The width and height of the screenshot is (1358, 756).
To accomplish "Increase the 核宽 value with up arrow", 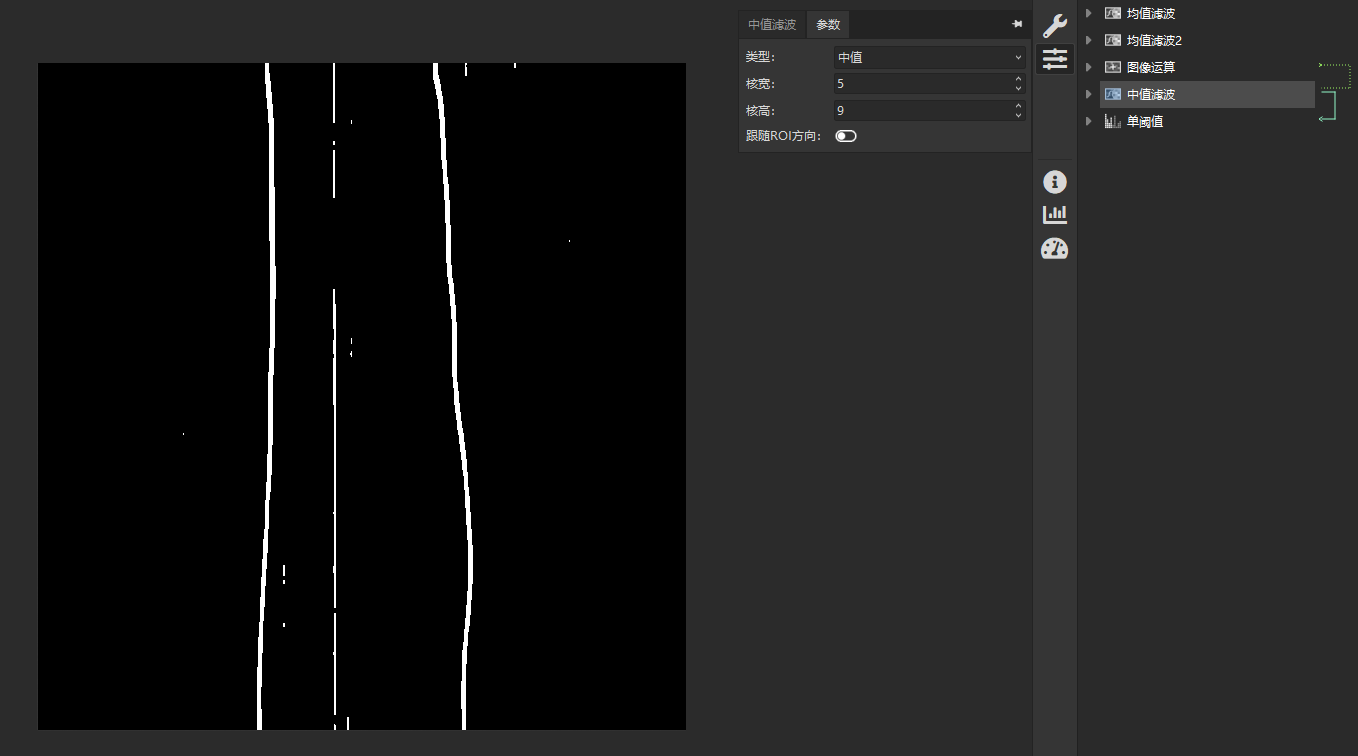I will (1018, 79).
